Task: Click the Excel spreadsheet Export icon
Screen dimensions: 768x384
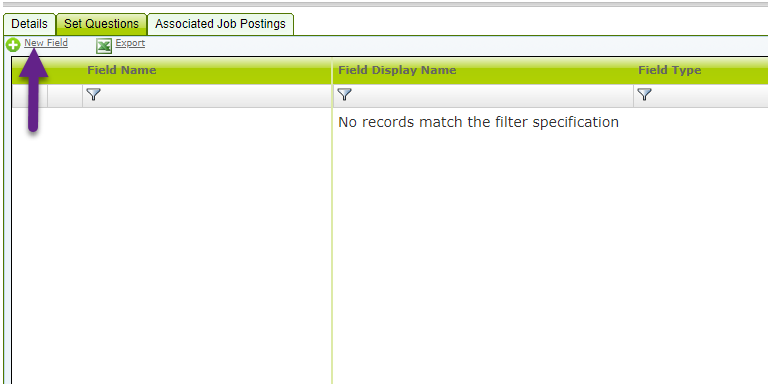Action: coord(104,46)
